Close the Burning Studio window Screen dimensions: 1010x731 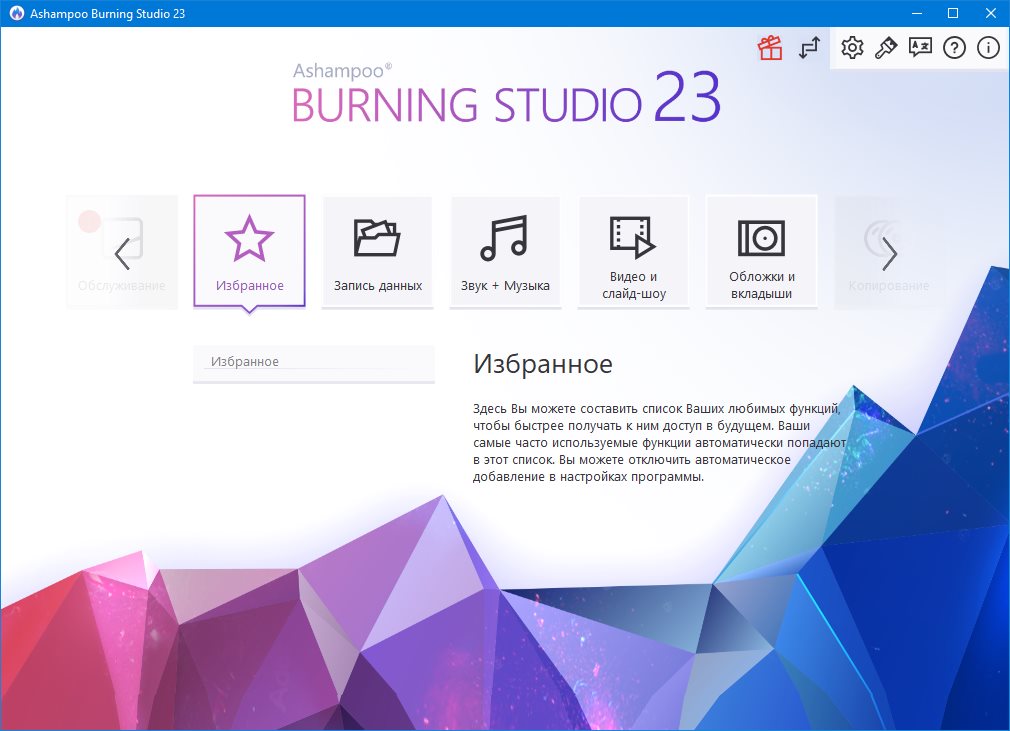click(991, 13)
